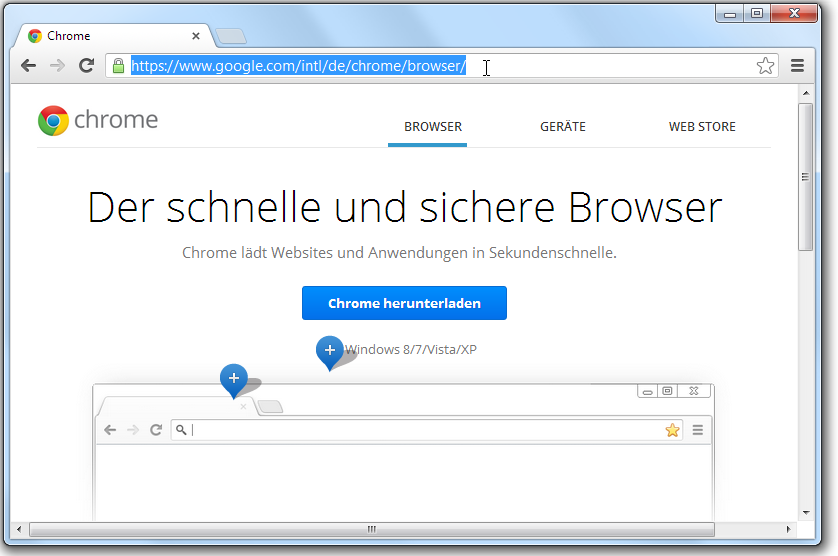Click the yellow star in illustrated browser

(672, 430)
